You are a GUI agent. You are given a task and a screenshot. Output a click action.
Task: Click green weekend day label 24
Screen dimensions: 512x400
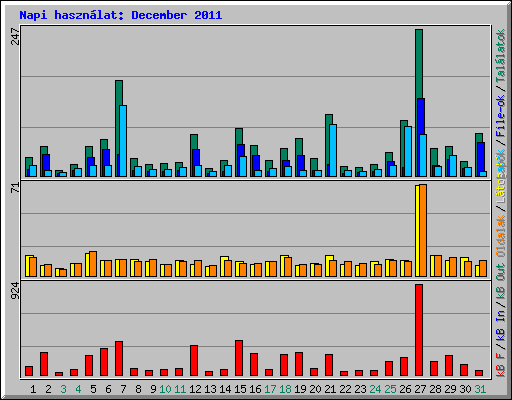(375, 389)
